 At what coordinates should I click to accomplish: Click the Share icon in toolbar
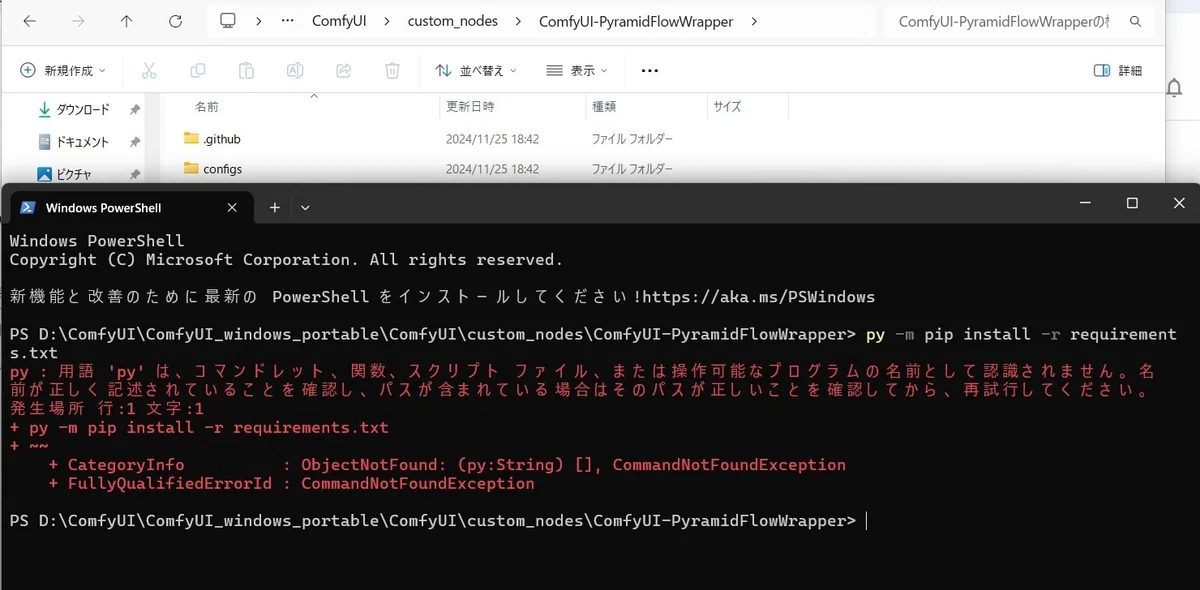click(344, 70)
